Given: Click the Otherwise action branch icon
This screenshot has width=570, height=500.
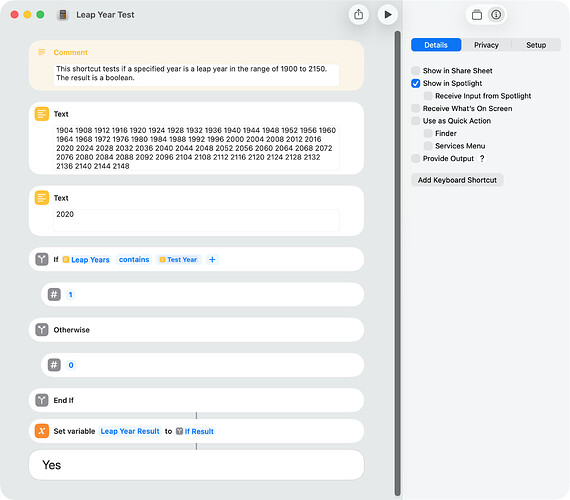Looking at the screenshot, I should pyautogui.click(x=42, y=330).
